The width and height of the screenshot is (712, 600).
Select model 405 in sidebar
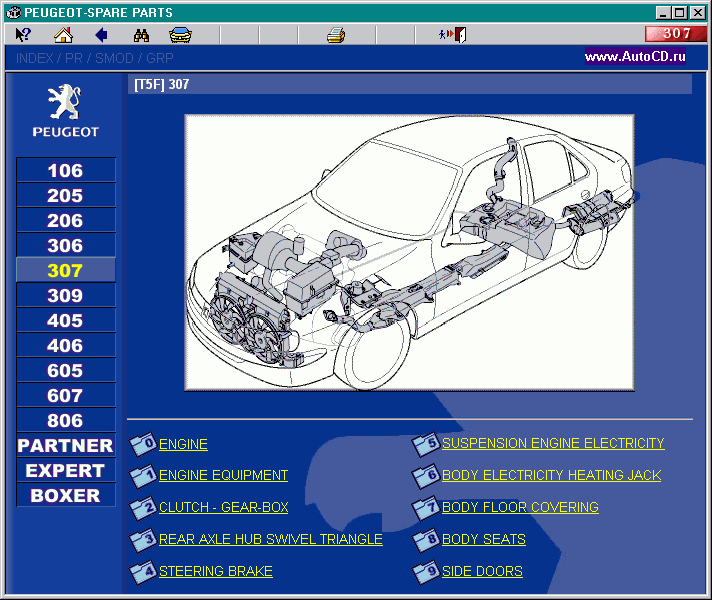65,321
